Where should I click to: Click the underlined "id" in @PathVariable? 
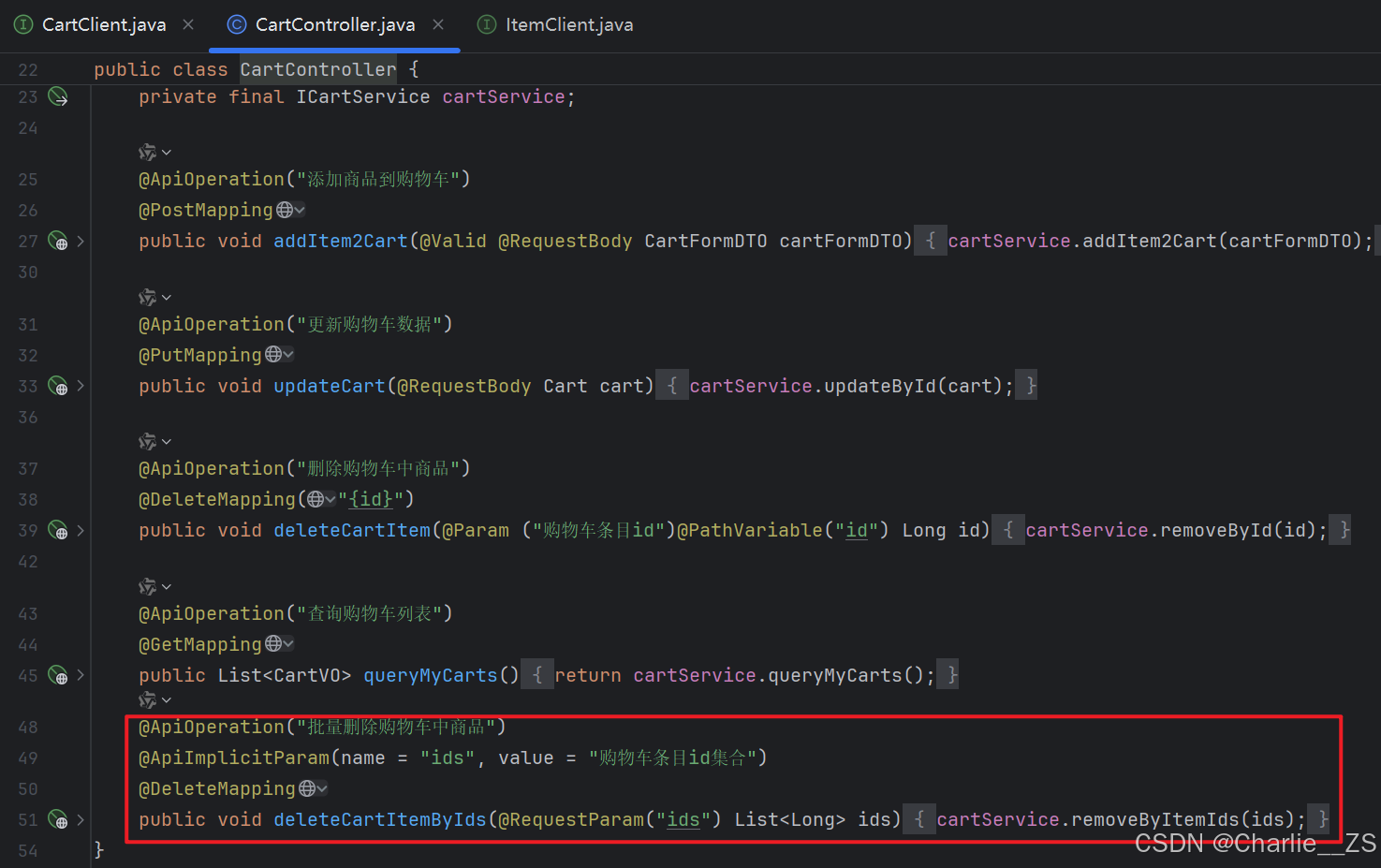(x=857, y=531)
